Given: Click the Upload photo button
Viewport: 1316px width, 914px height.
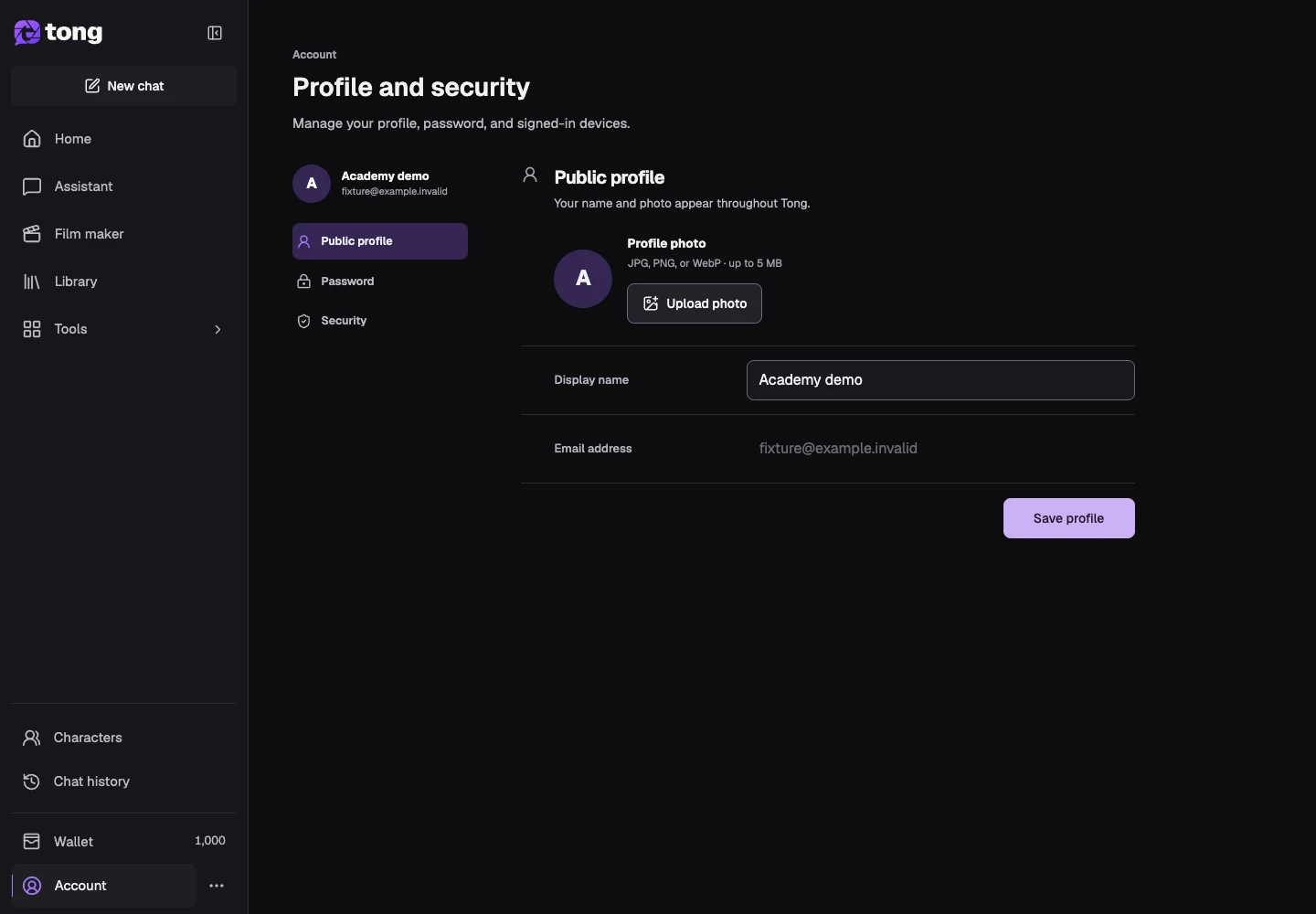Looking at the screenshot, I should click(695, 303).
